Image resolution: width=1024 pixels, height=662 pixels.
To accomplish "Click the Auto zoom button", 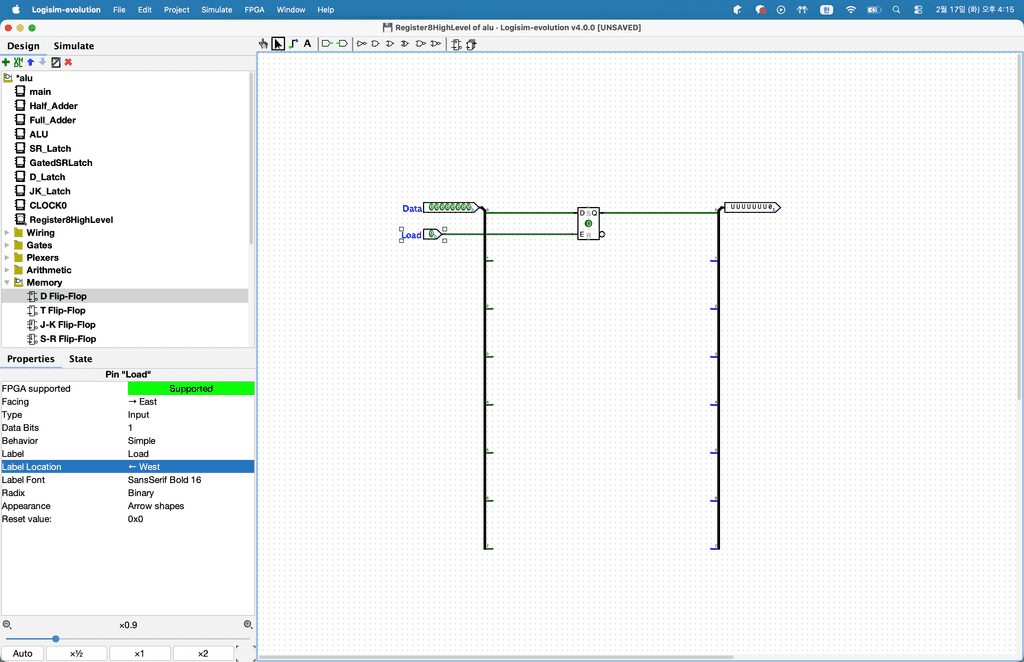I will [x=22, y=654].
